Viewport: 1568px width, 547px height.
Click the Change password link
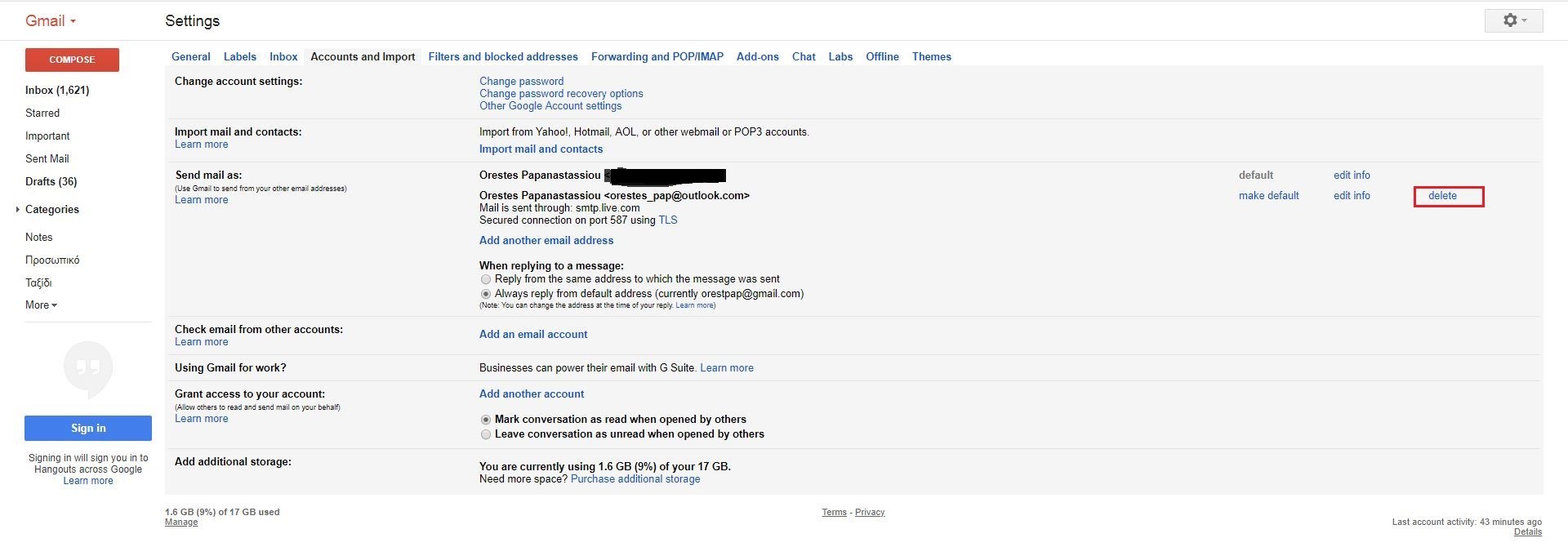[x=521, y=81]
